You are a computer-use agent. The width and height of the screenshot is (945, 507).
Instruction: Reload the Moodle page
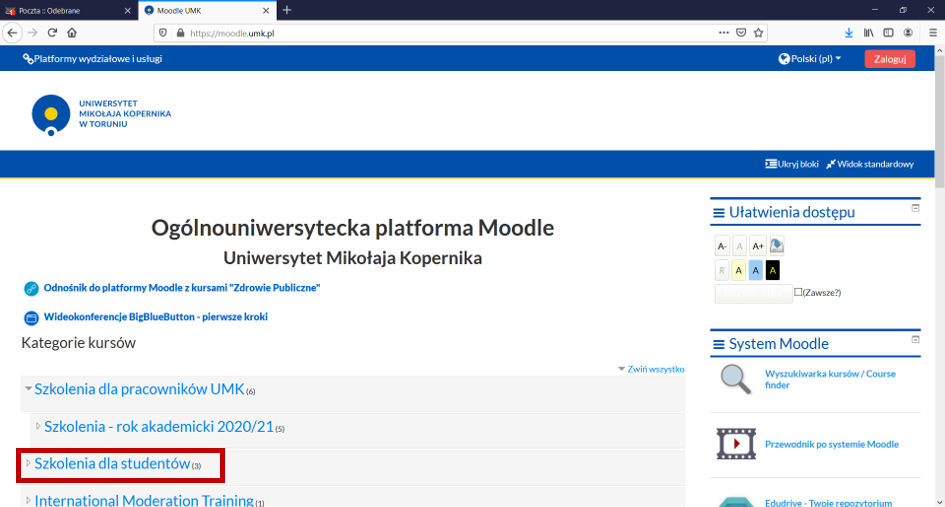click(x=52, y=33)
